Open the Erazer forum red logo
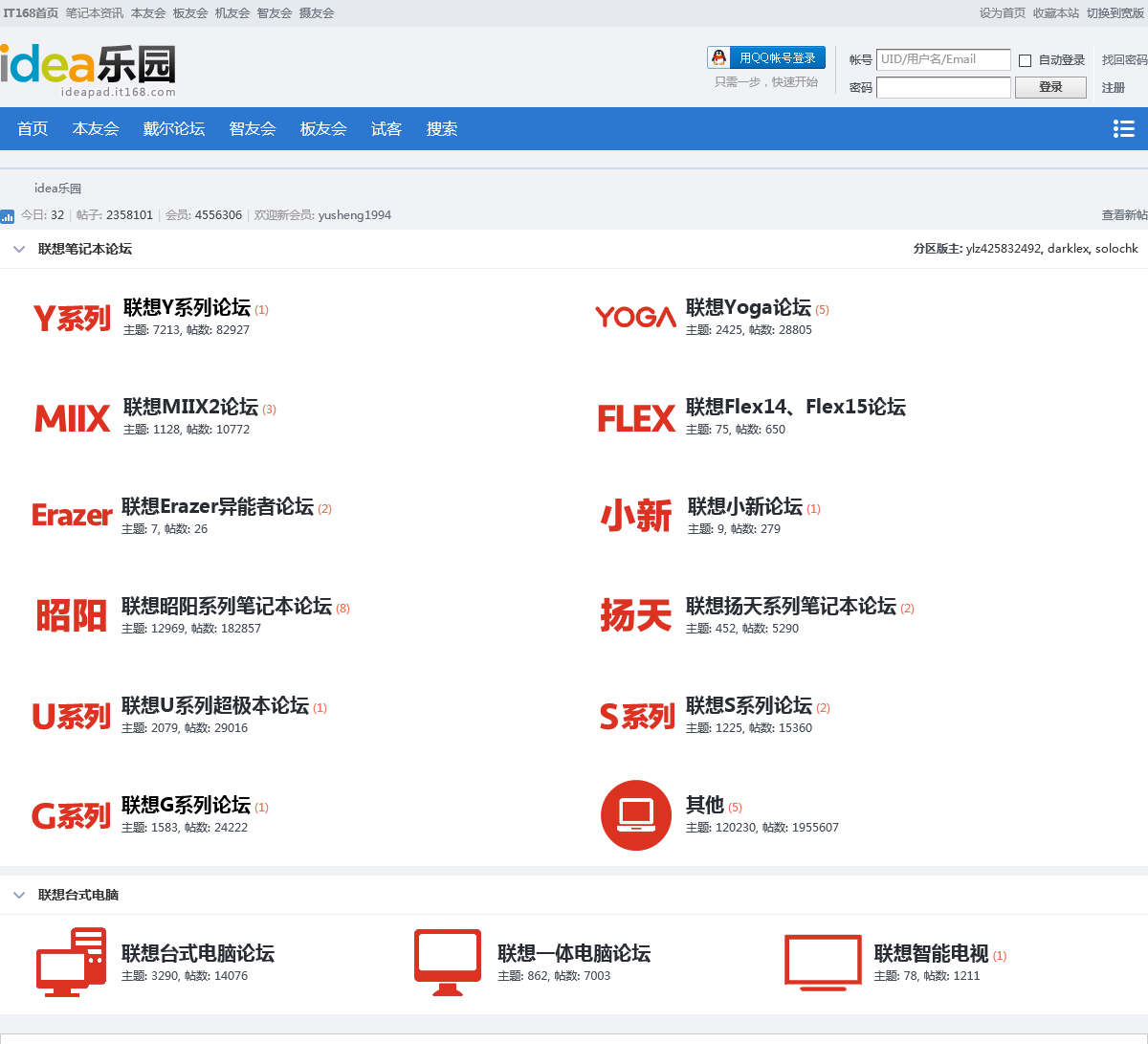 [x=72, y=516]
